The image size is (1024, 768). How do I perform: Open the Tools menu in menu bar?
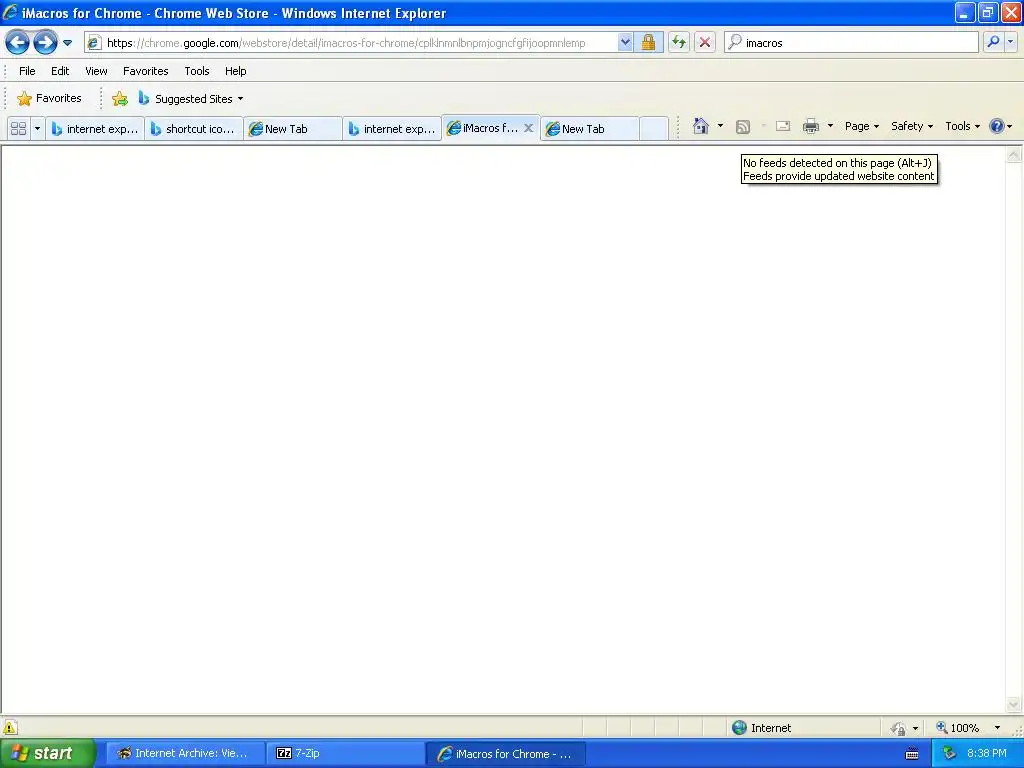[x=197, y=71]
